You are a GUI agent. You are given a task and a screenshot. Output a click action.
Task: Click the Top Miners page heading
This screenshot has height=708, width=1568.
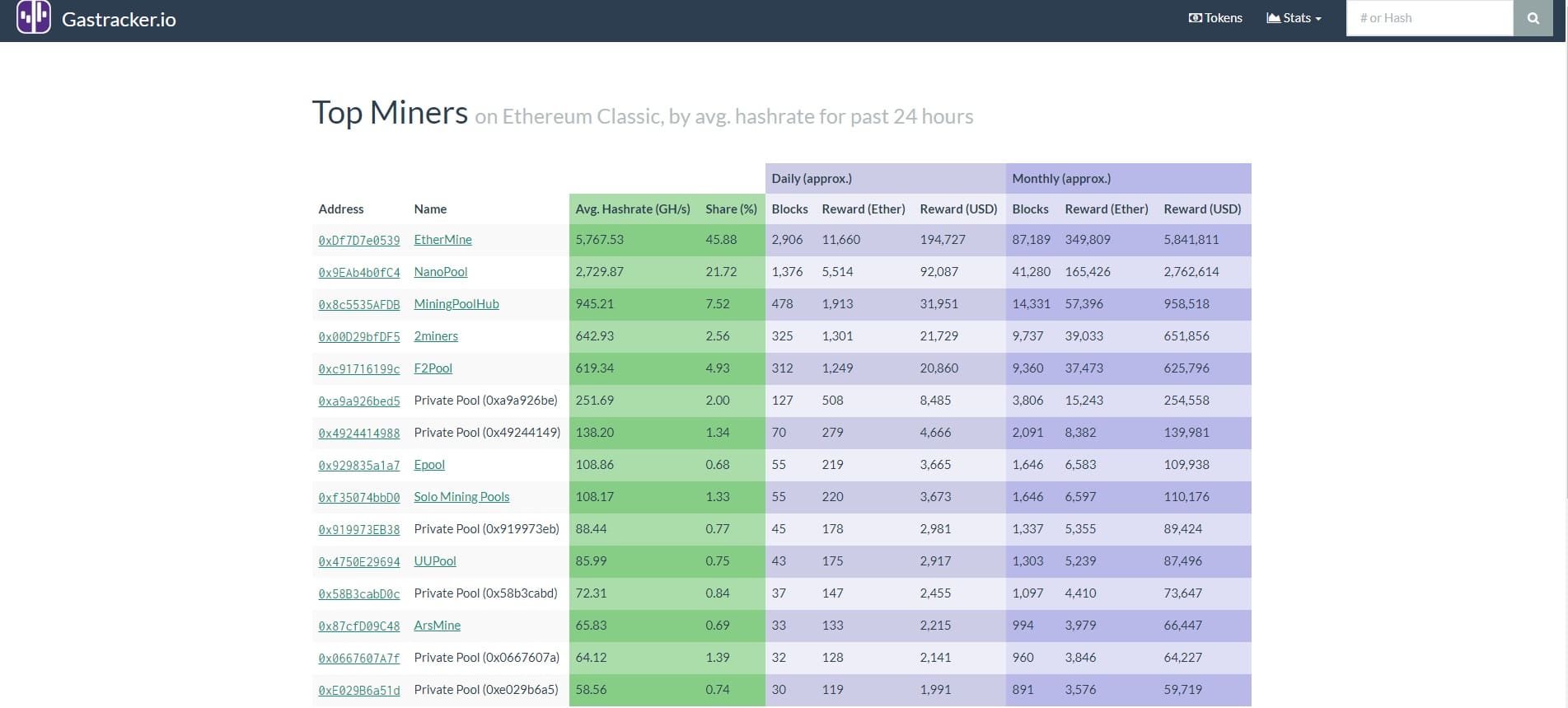390,113
